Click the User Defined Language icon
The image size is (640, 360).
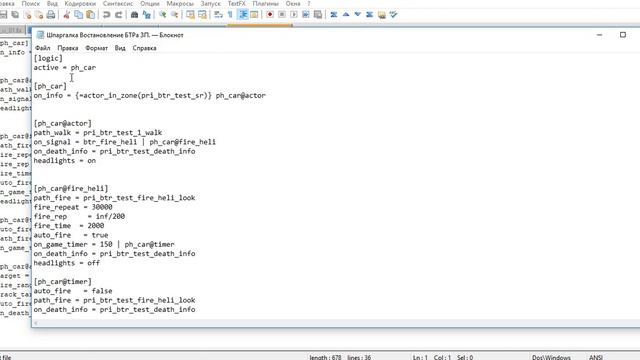[x=254, y=15]
